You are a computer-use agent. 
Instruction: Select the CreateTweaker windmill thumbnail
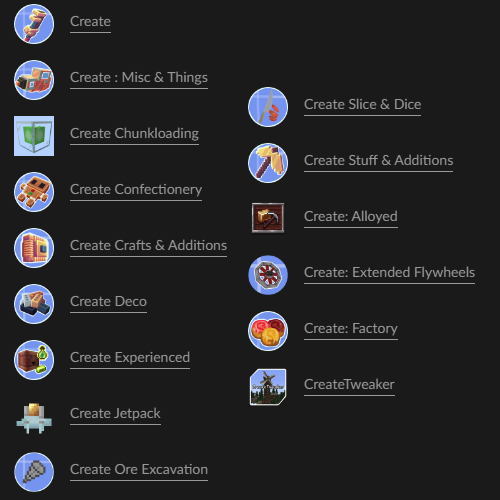point(268,387)
